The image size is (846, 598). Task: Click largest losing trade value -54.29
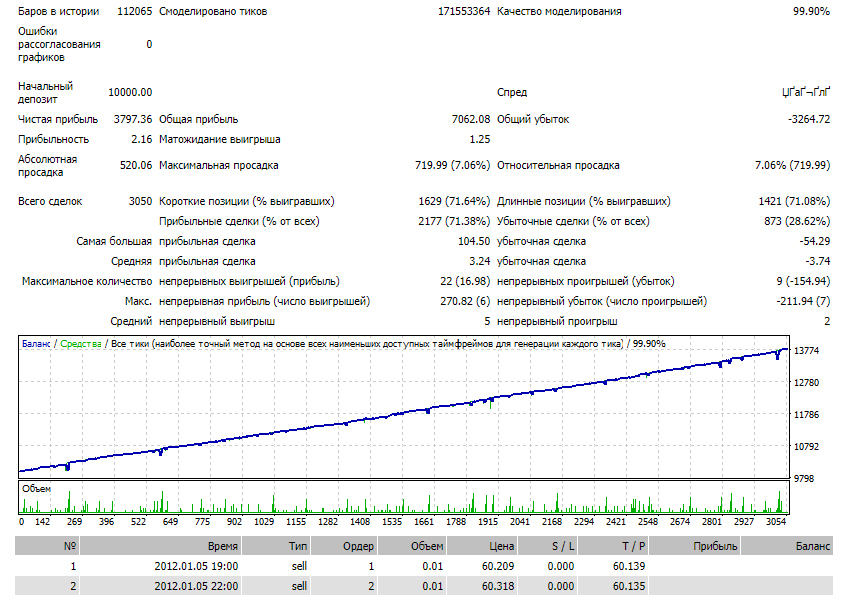coord(815,241)
